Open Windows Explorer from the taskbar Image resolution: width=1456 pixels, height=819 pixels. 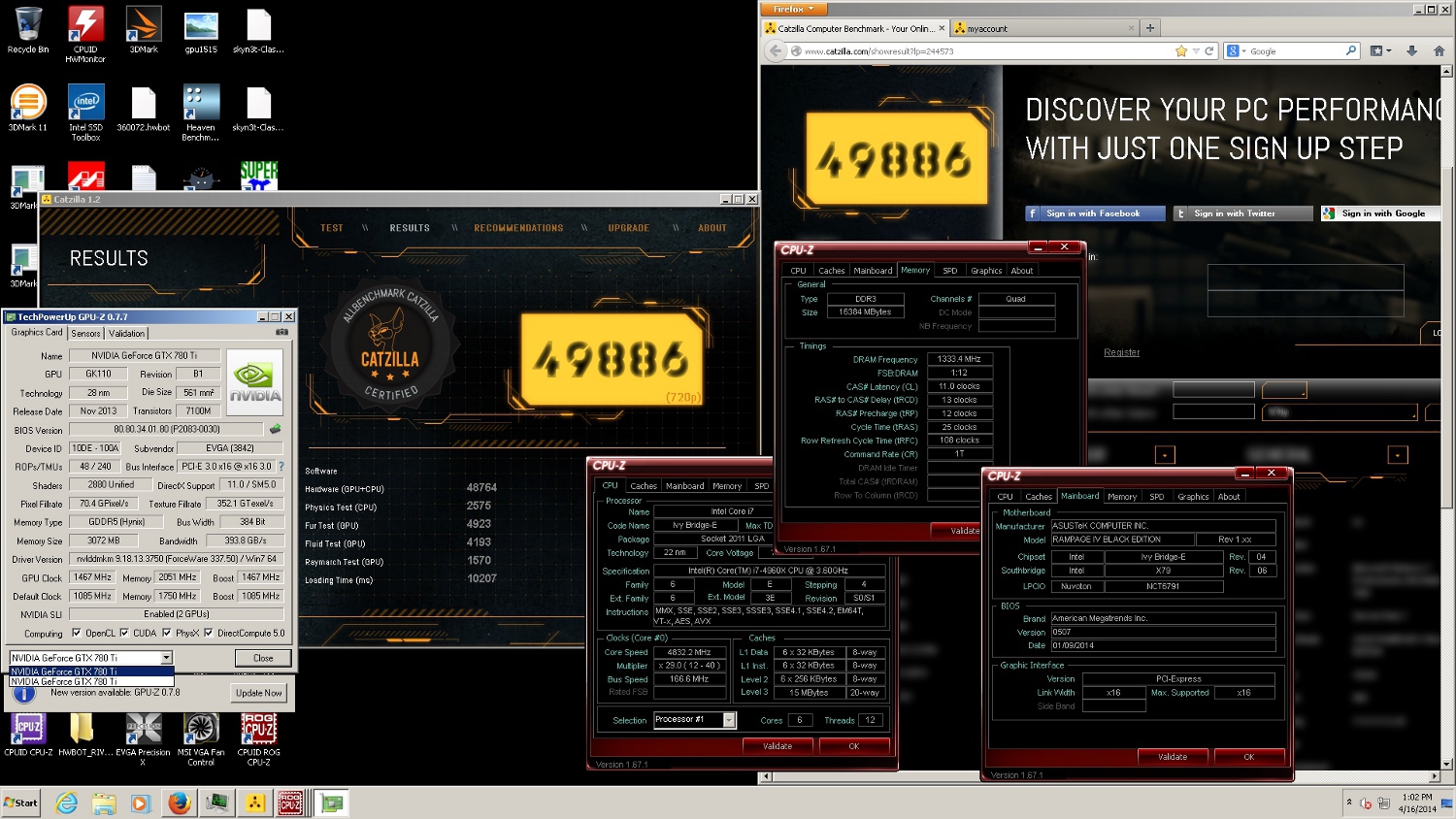[x=104, y=803]
